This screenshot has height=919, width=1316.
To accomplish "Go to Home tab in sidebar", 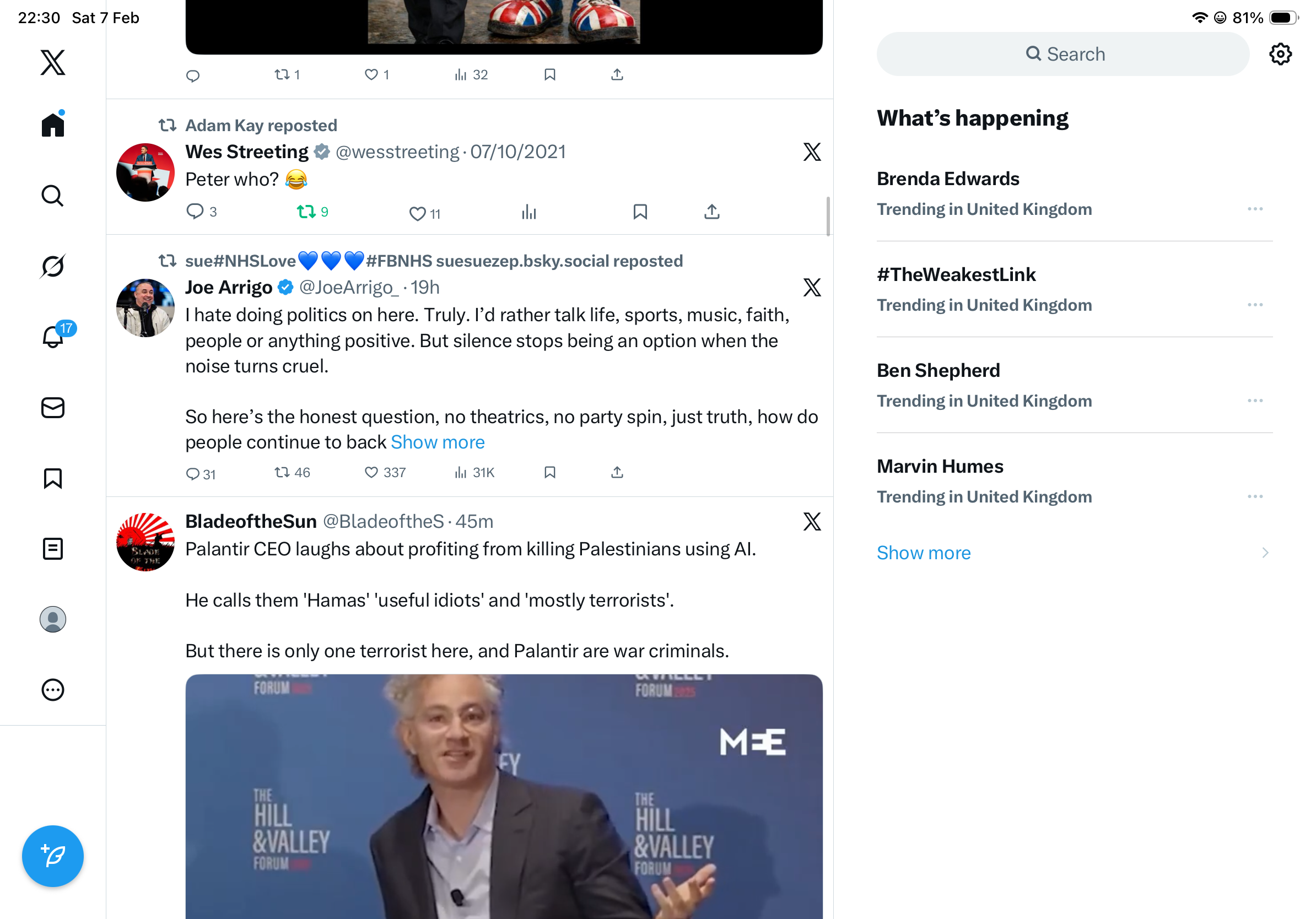I will [x=53, y=125].
